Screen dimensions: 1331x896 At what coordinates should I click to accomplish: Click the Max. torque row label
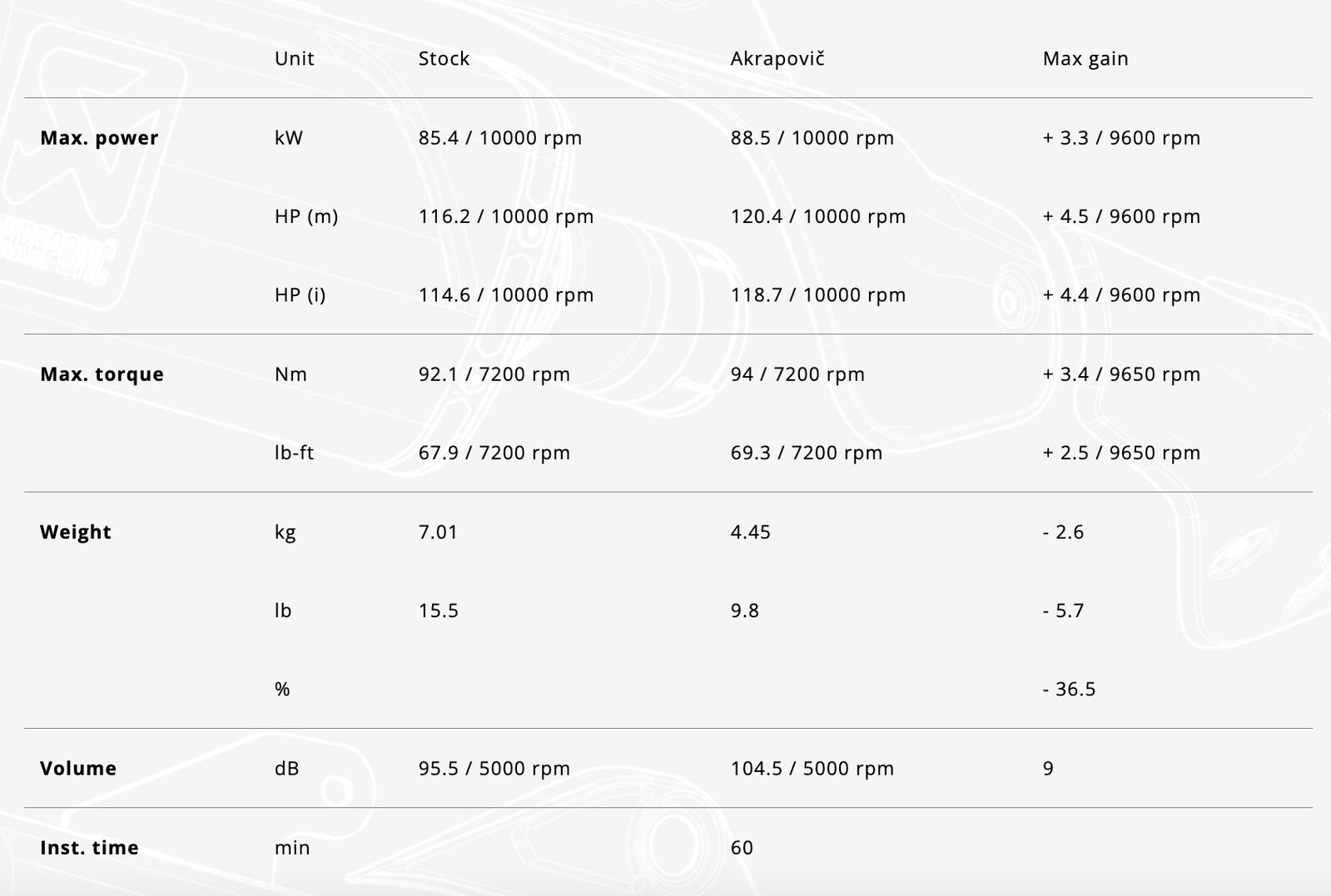102,374
